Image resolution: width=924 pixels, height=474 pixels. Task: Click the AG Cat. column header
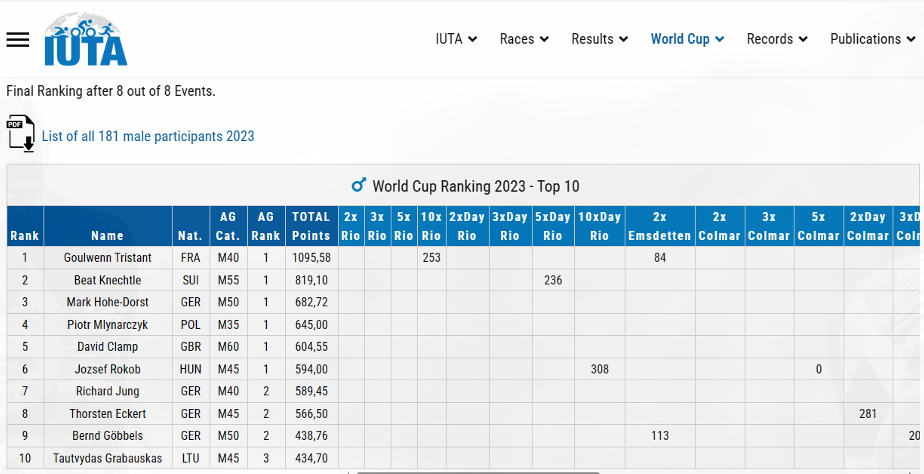pyautogui.click(x=228, y=226)
